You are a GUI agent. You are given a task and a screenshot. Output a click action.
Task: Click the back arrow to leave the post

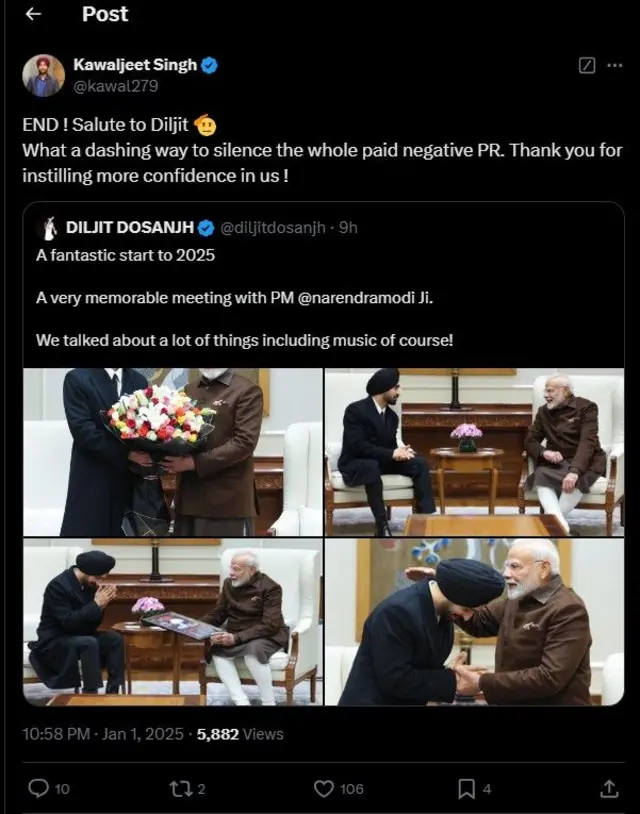(x=33, y=14)
